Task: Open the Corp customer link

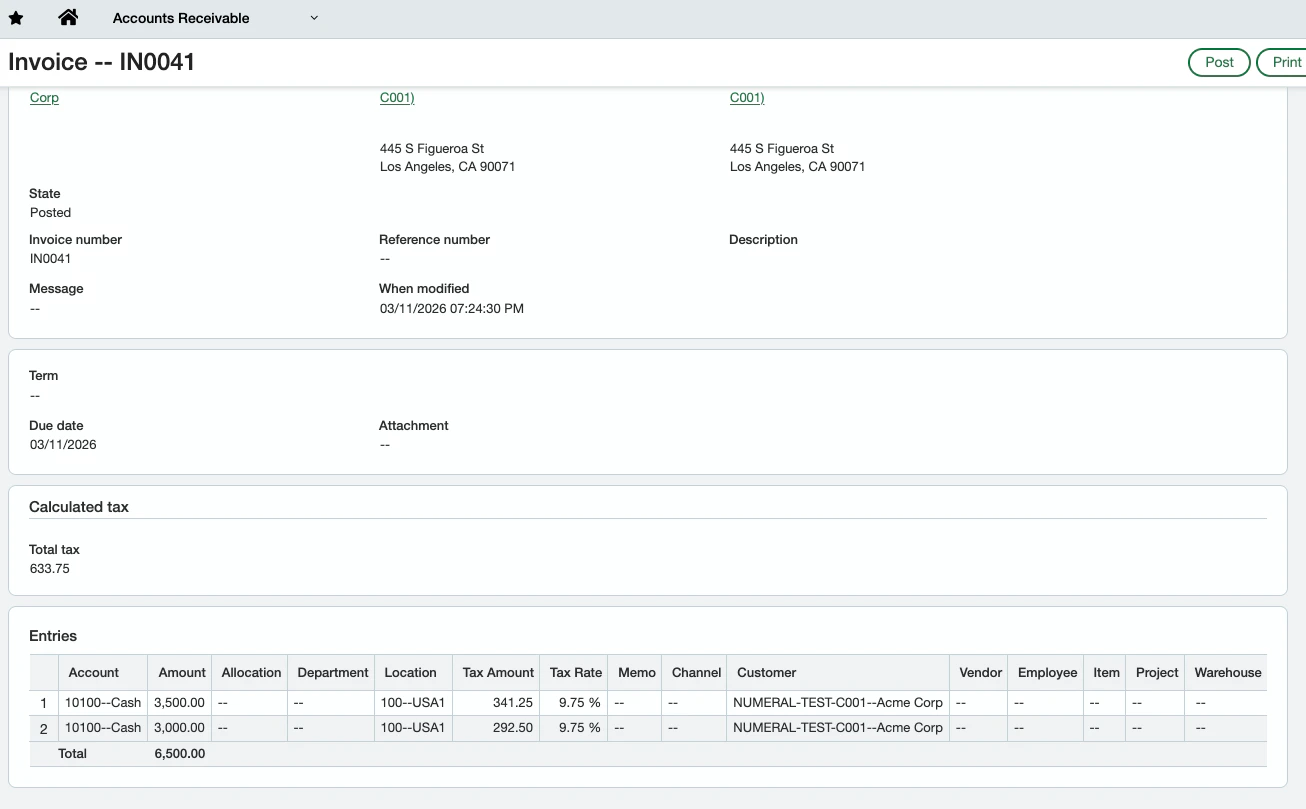Action: [44, 98]
